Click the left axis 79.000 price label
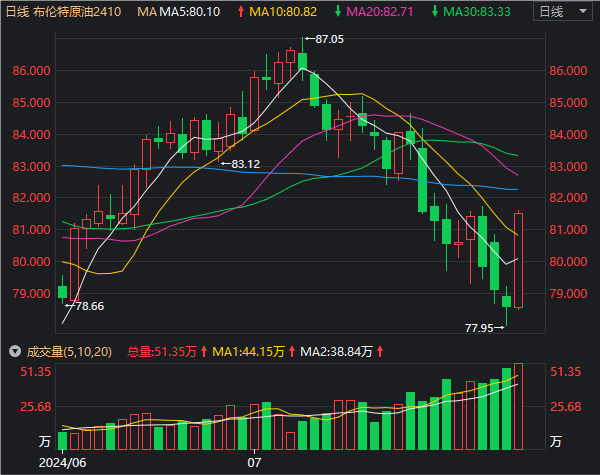Viewport: 600px width, 475px height. pos(31,294)
